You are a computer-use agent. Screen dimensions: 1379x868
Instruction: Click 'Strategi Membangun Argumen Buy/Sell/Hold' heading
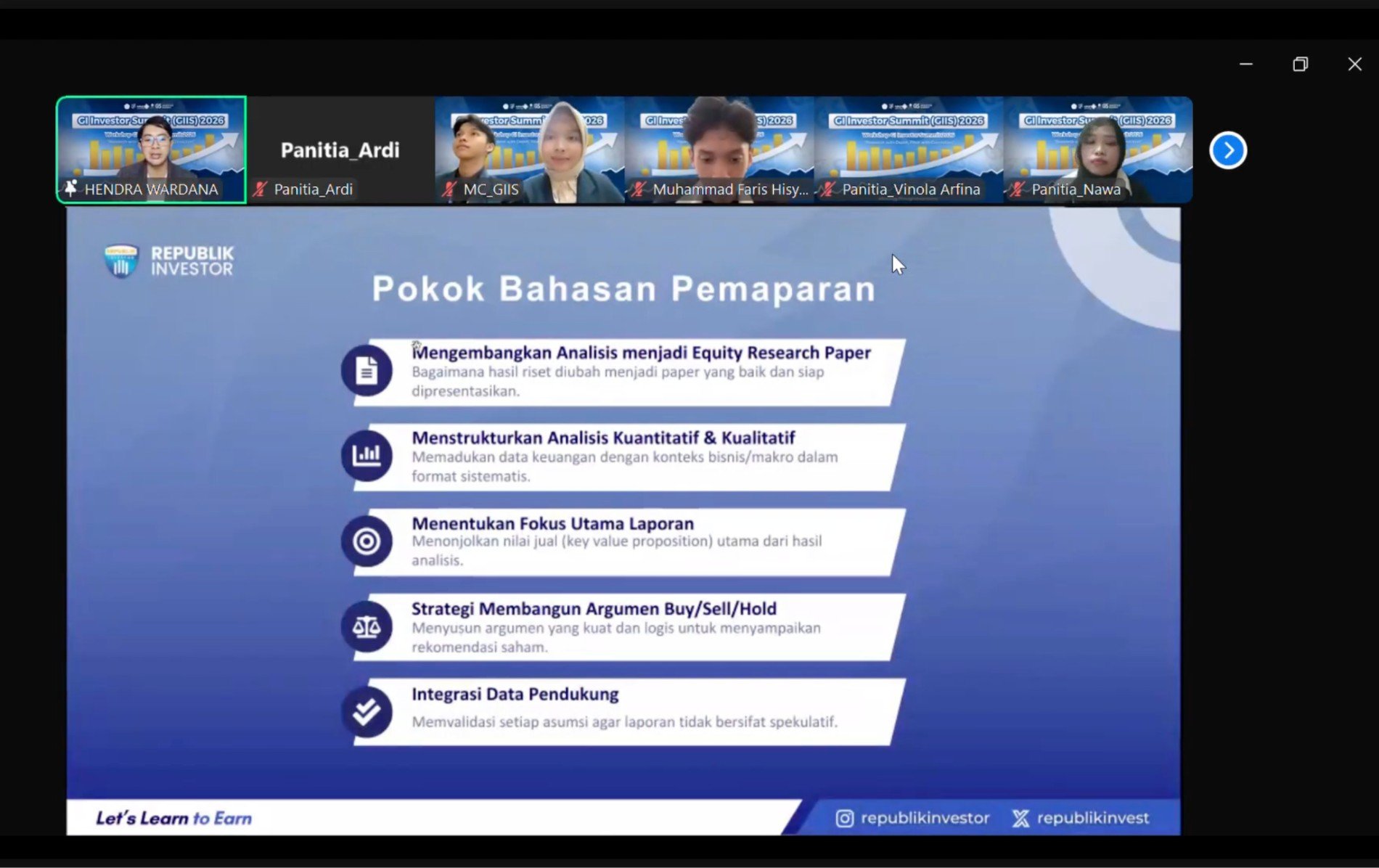pyautogui.click(x=594, y=608)
